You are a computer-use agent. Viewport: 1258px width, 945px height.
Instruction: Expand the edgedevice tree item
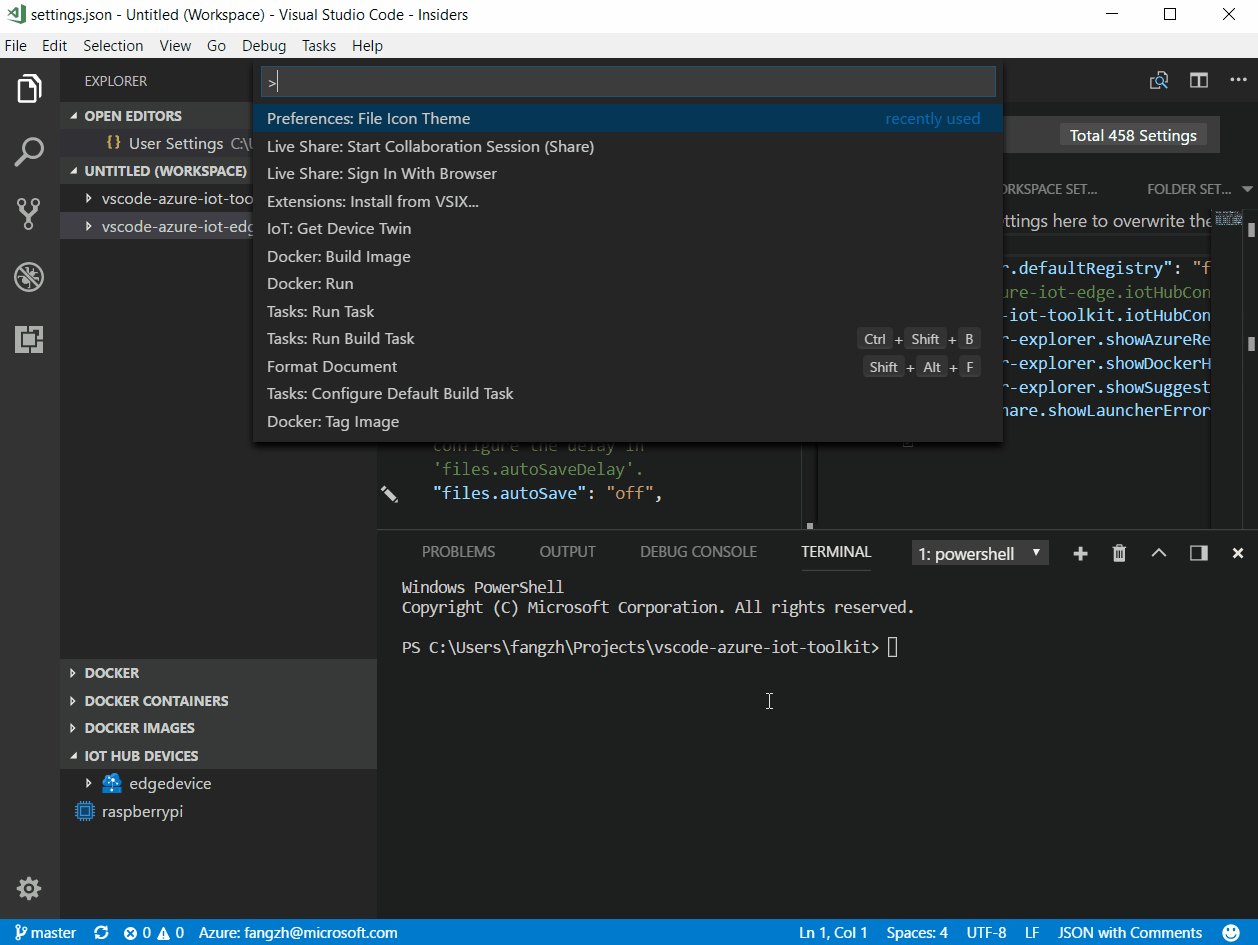click(x=88, y=783)
